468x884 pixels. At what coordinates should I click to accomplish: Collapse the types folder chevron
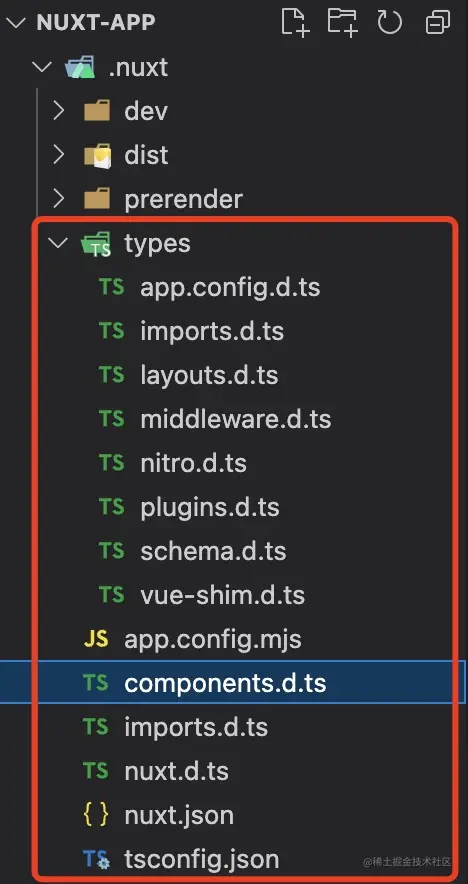[x=58, y=243]
